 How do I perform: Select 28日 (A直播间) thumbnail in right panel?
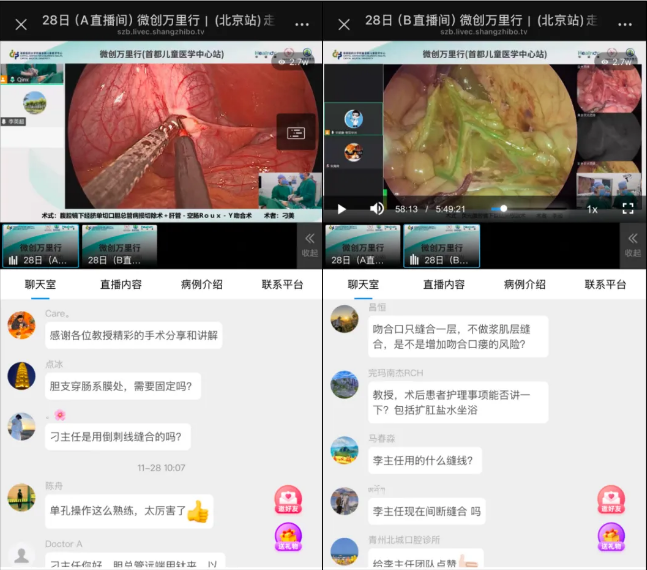361,246
